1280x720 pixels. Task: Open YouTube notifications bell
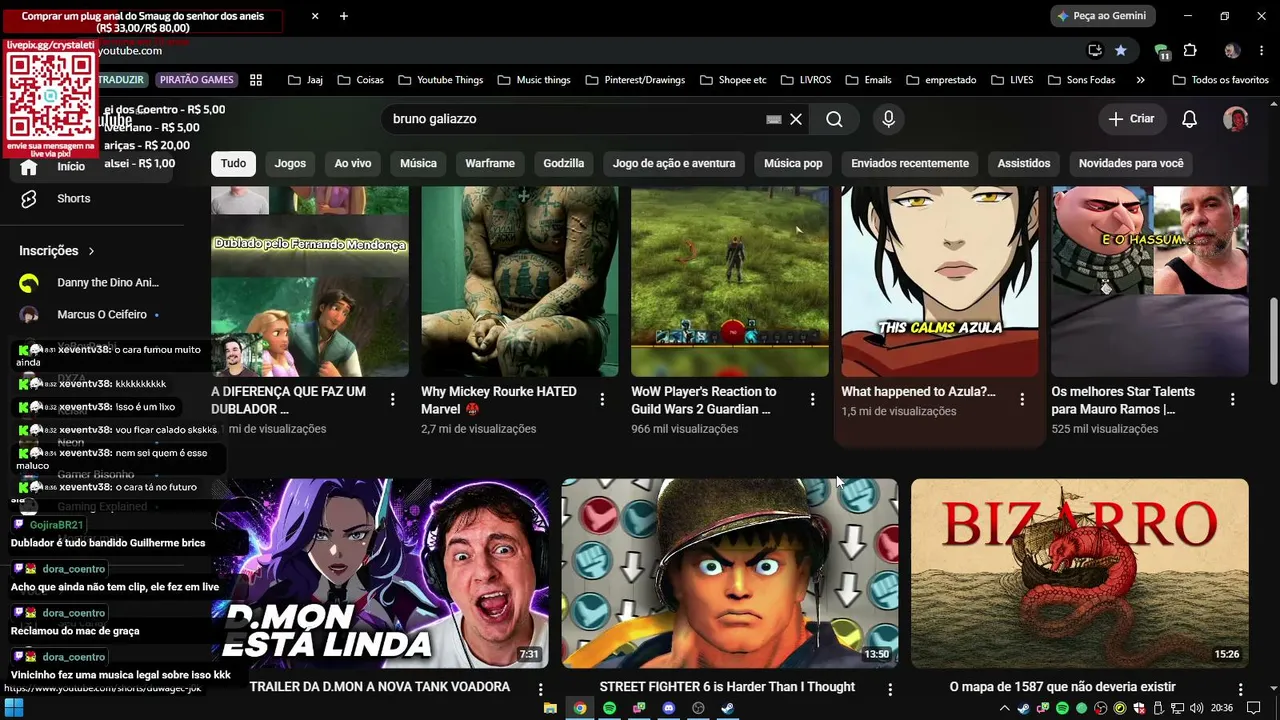tap(1189, 119)
